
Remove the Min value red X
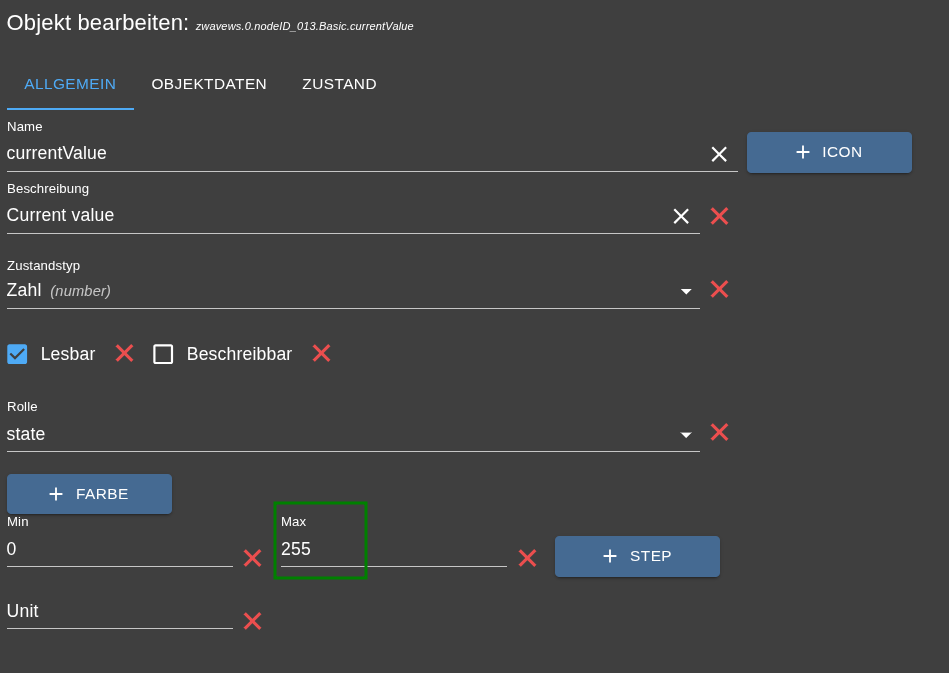click(x=252, y=559)
